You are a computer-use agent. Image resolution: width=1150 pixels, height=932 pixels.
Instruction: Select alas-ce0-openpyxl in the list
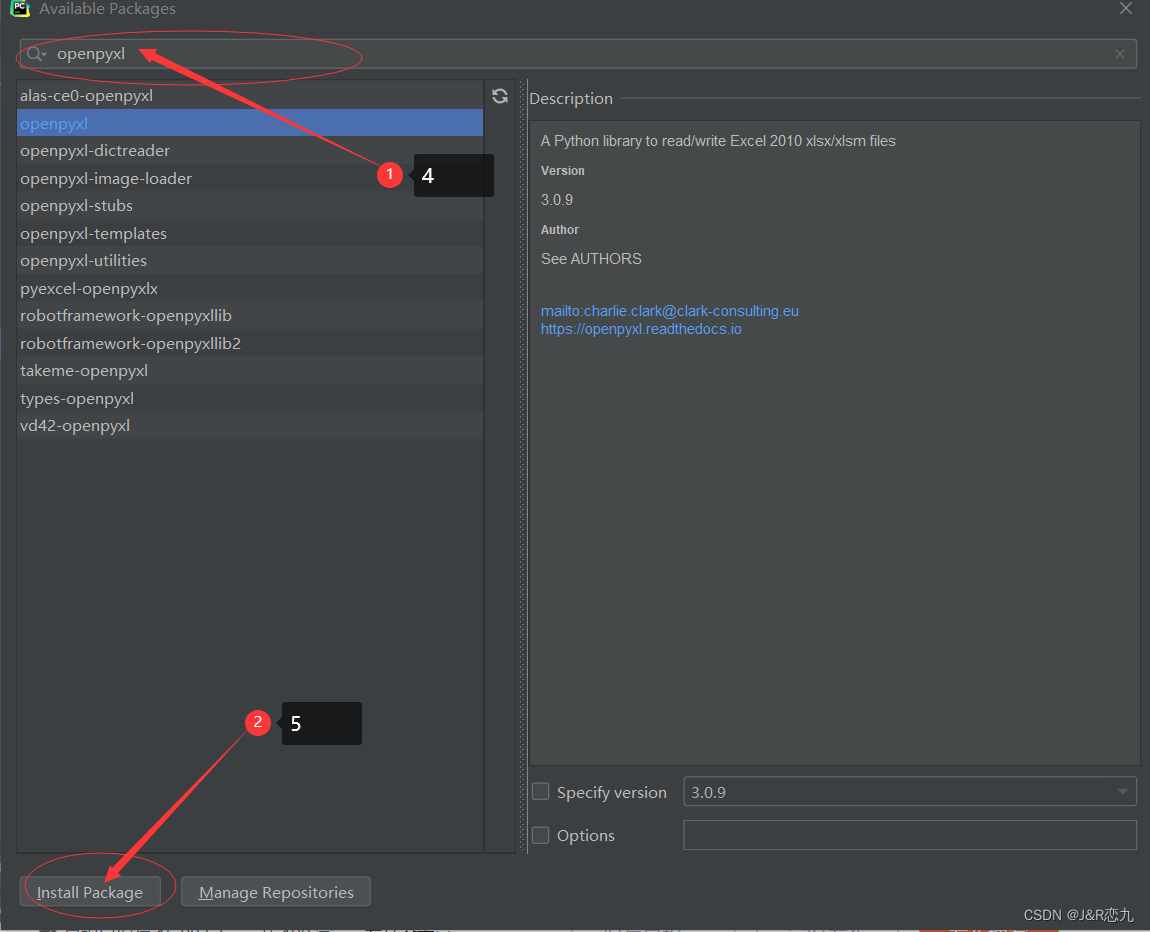click(250, 96)
